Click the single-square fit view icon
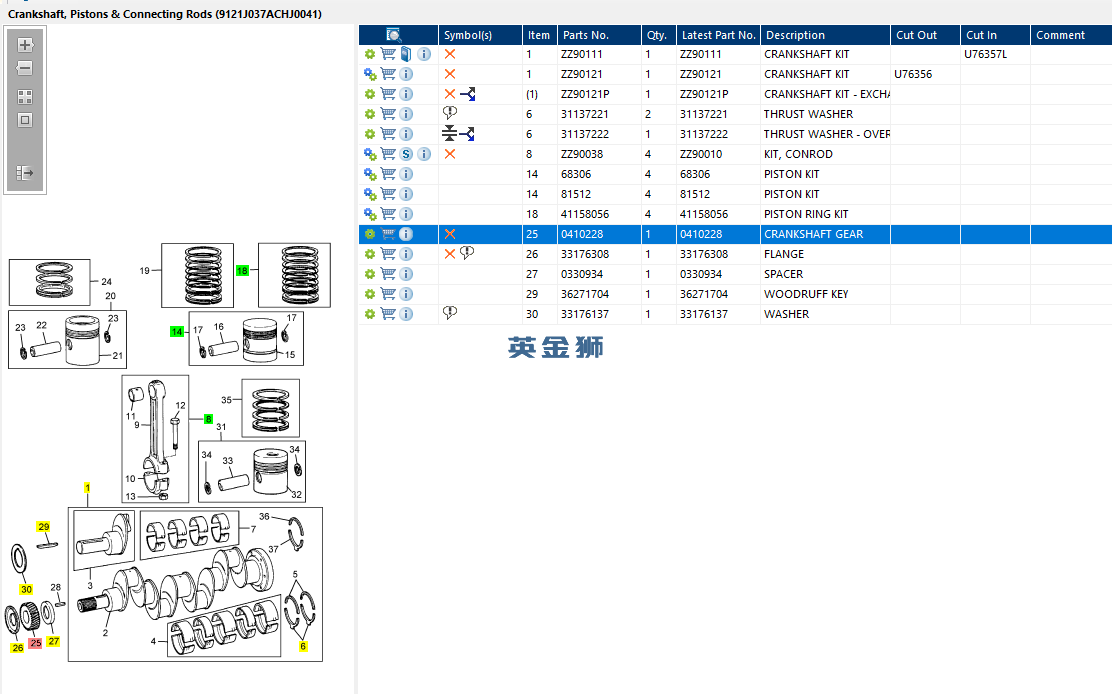The height and width of the screenshot is (694, 1112). (x=25, y=120)
